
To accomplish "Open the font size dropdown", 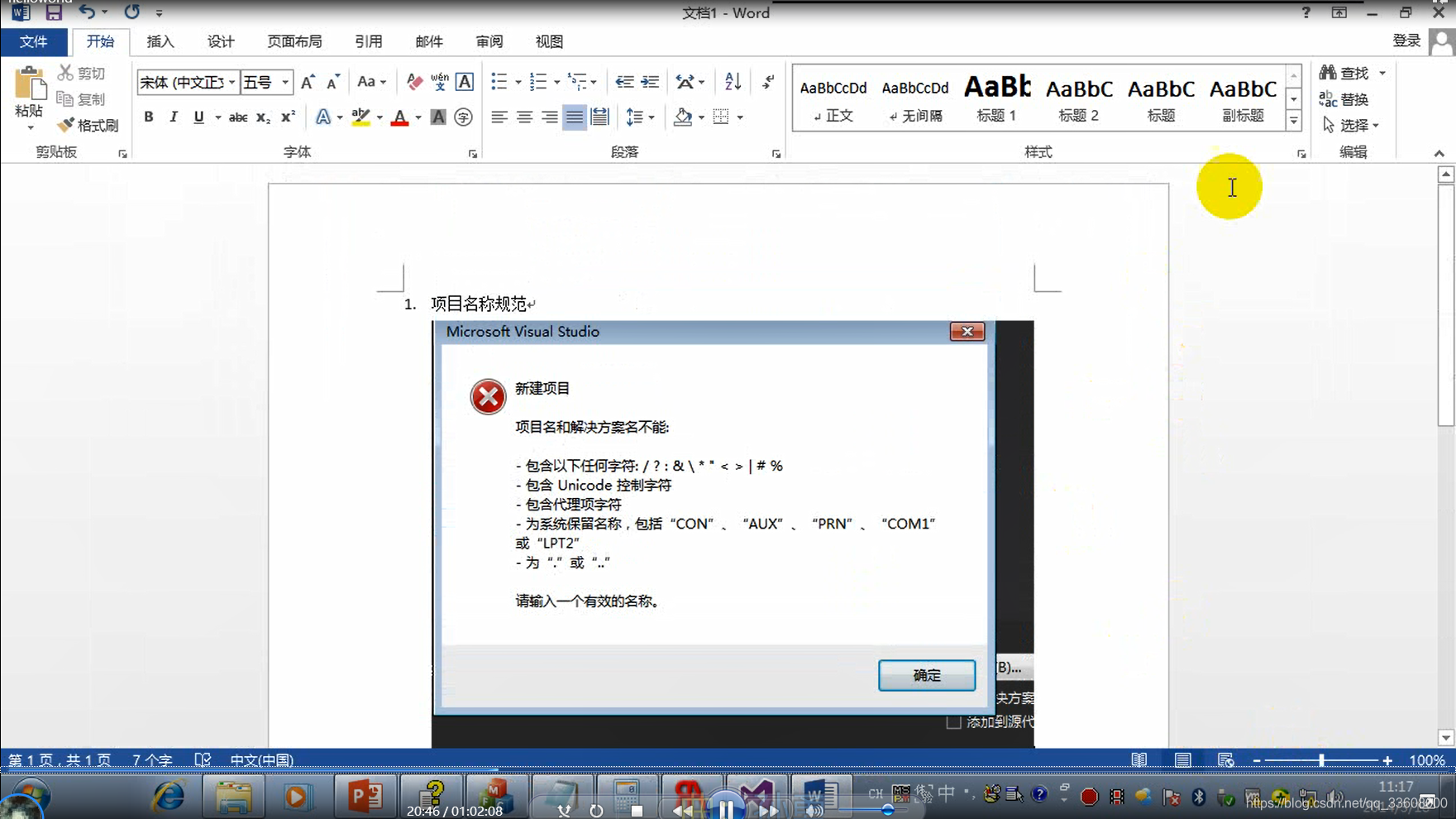I will point(284,82).
